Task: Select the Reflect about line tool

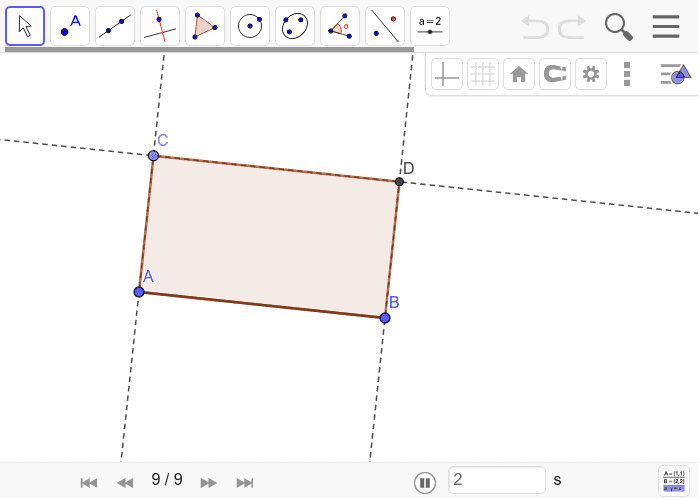Action: pyautogui.click(x=385, y=26)
